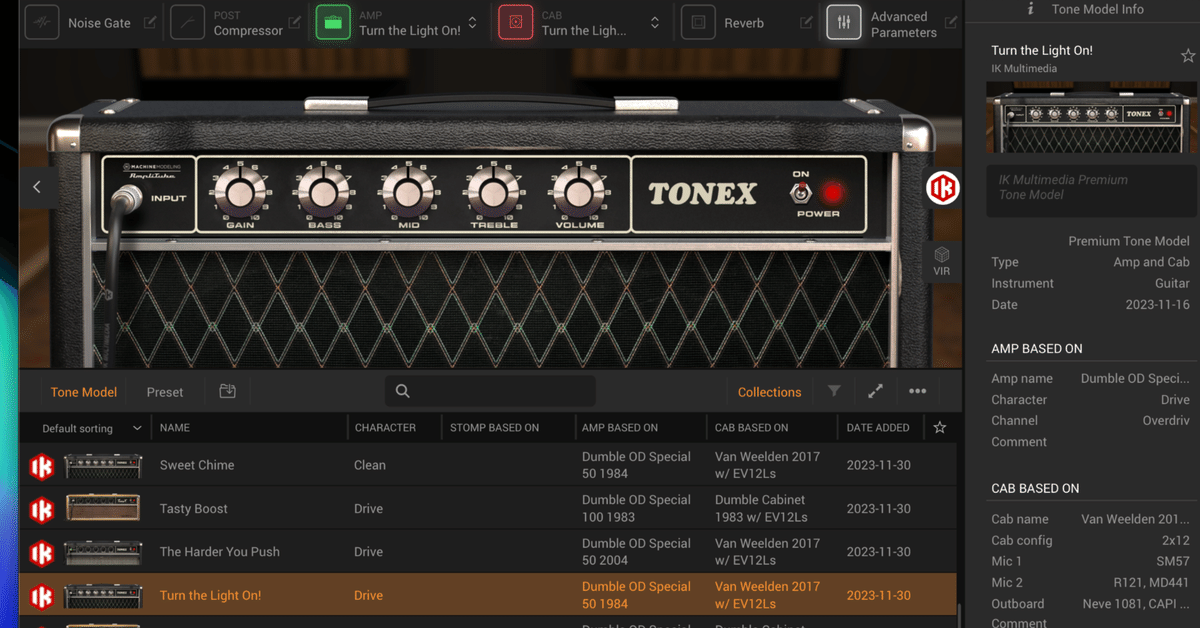Click the POST Compressor label
Viewport: 1200px width, 628px height.
pyautogui.click(x=246, y=24)
